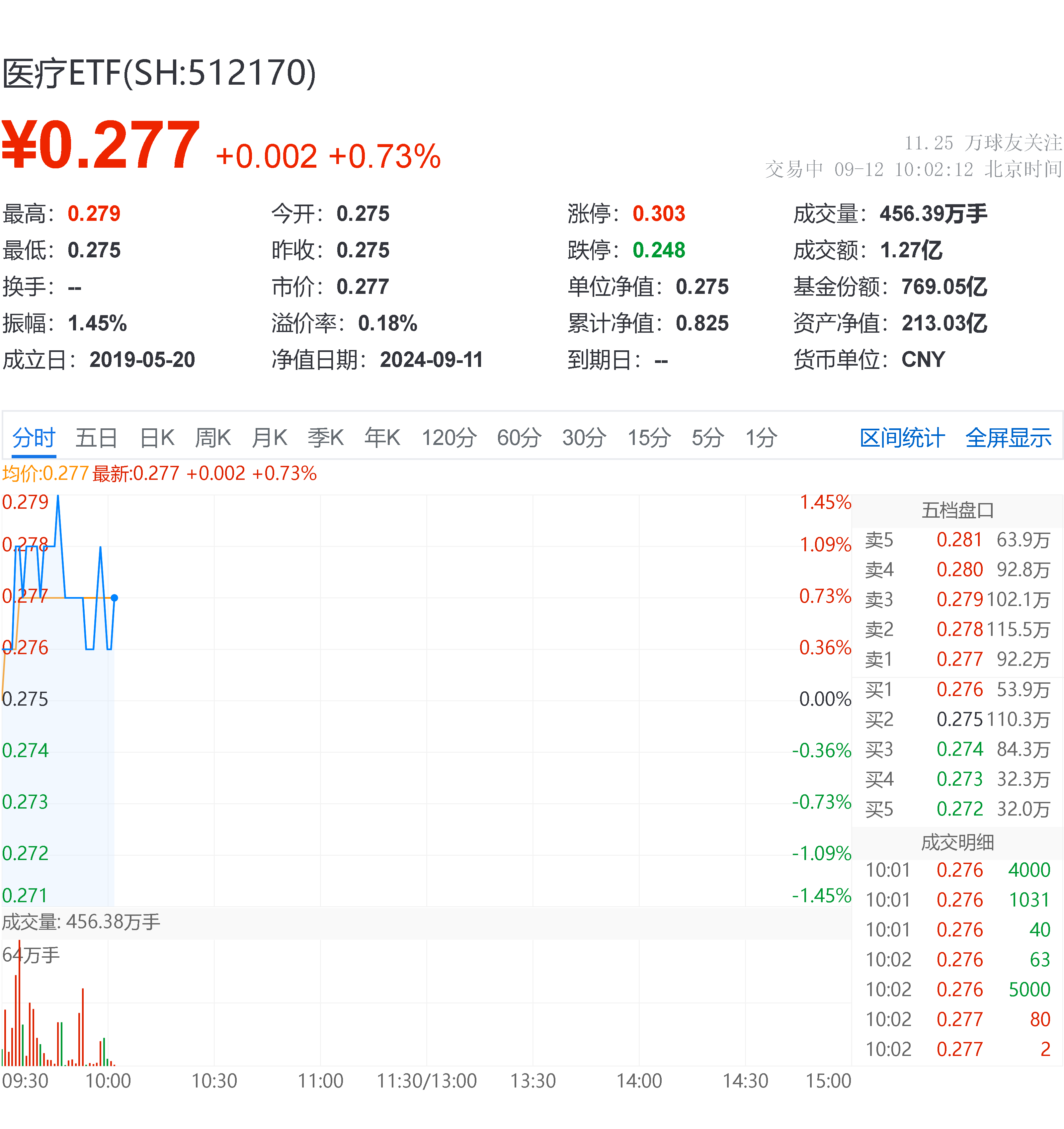Open the 周K weekly candlestick view
This screenshot has width=1064, height=1129.
[213, 438]
